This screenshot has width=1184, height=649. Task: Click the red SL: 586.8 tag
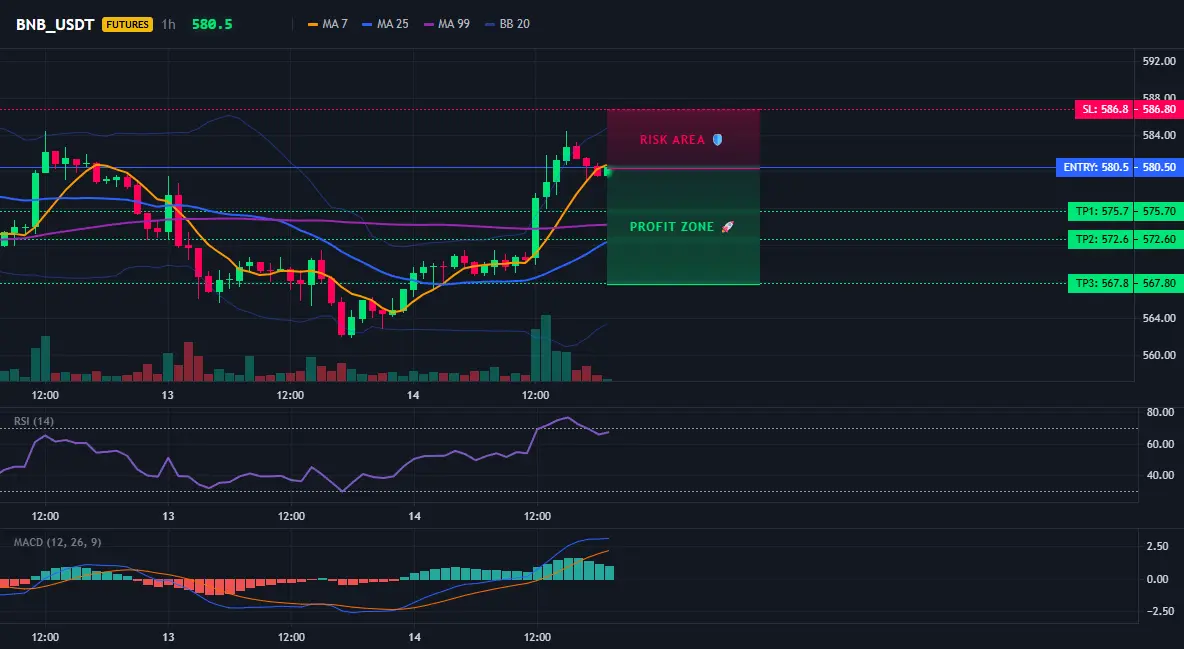pos(1105,110)
